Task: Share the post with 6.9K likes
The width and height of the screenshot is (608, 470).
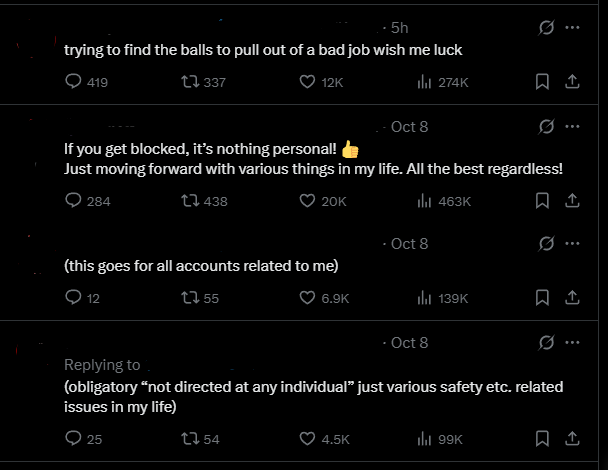Action: (572, 298)
